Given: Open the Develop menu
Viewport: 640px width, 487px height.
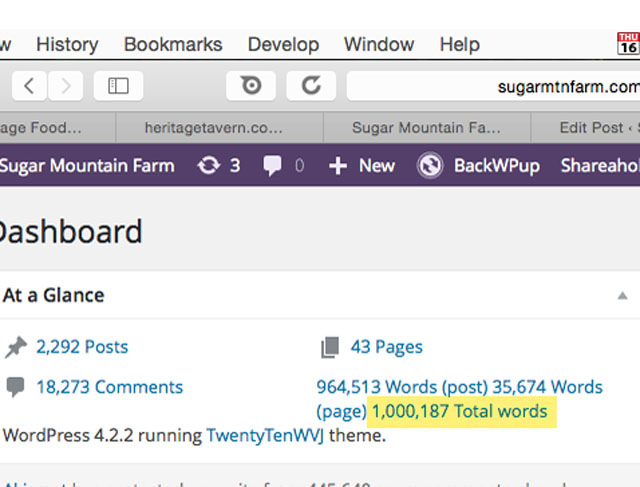Looking at the screenshot, I should pos(283,44).
